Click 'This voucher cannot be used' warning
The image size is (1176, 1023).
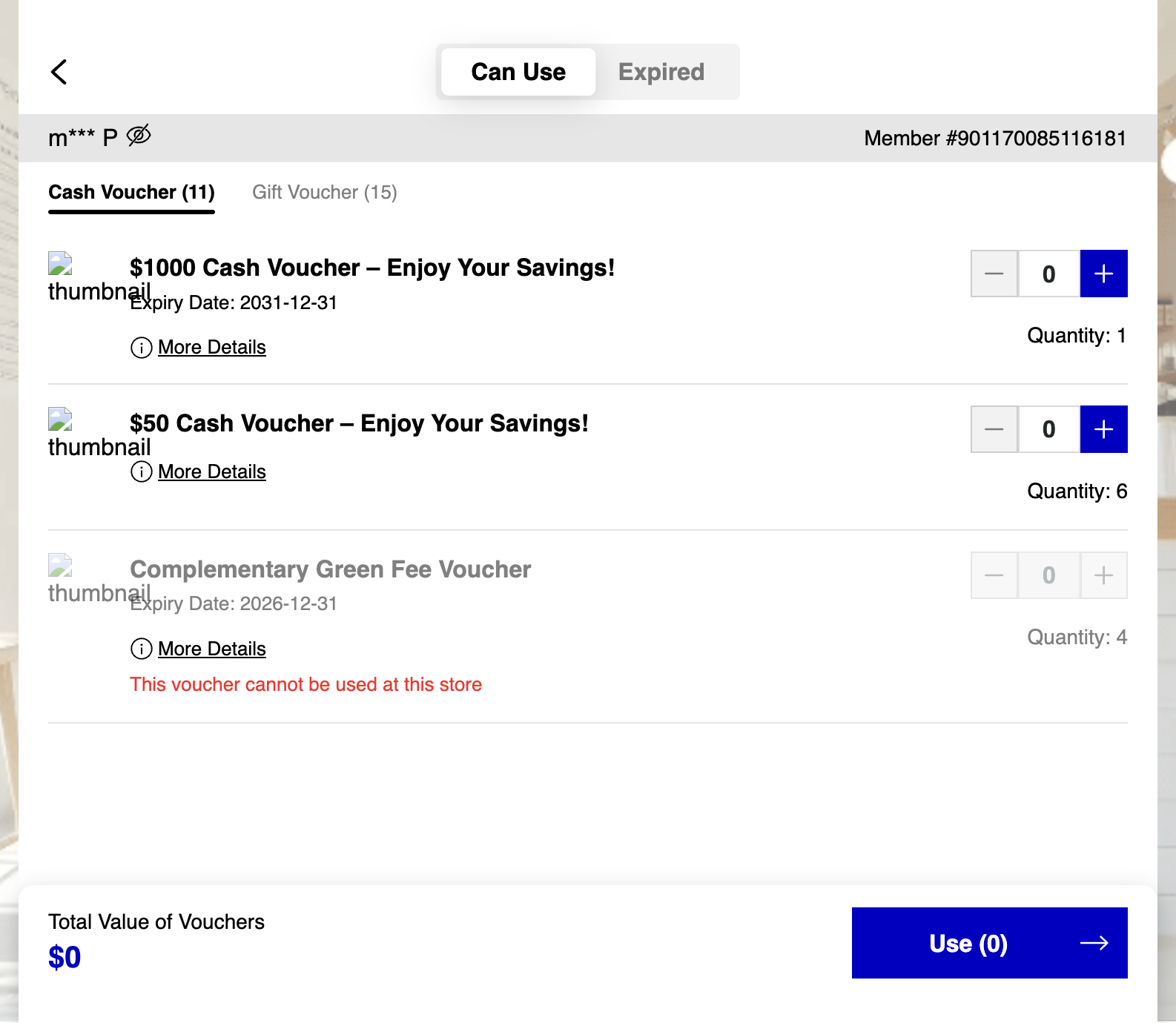click(x=305, y=684)
